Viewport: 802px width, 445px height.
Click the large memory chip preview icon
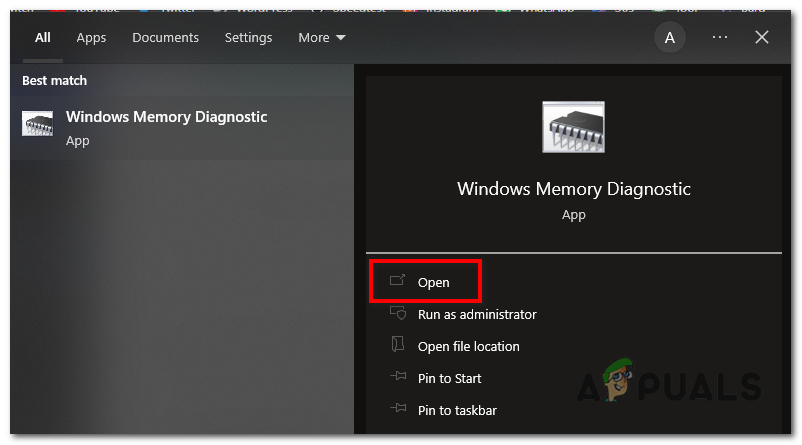point(573,127)
